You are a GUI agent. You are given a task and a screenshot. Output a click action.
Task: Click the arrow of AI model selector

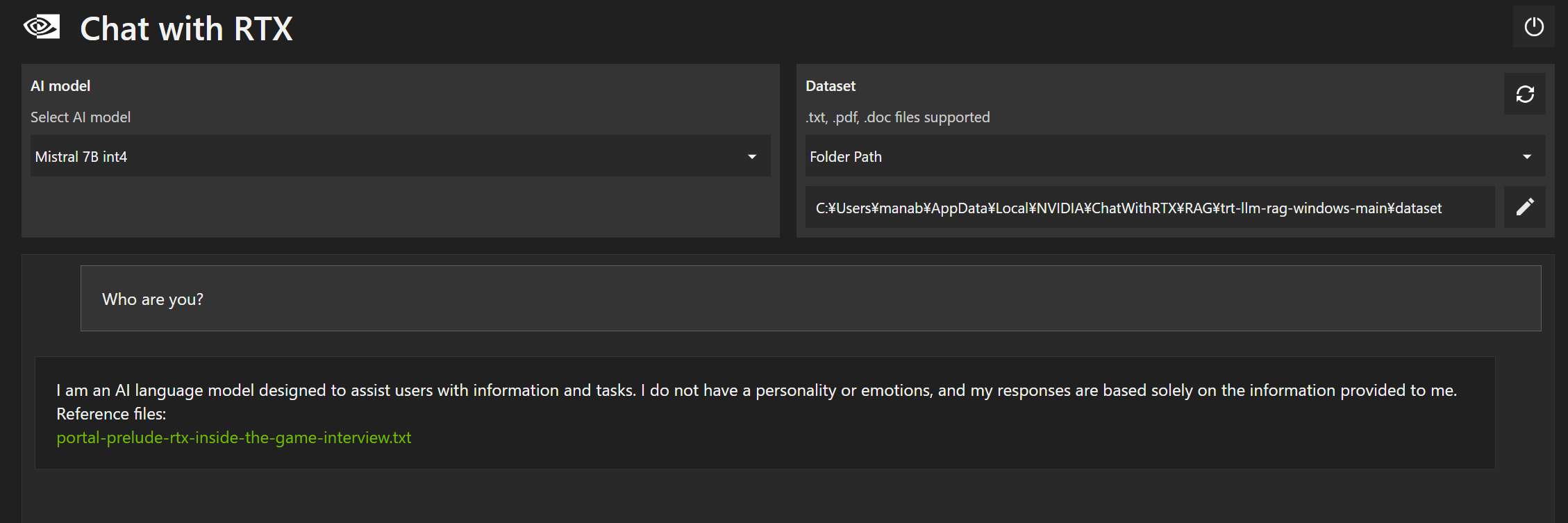(x=751, y=157)
